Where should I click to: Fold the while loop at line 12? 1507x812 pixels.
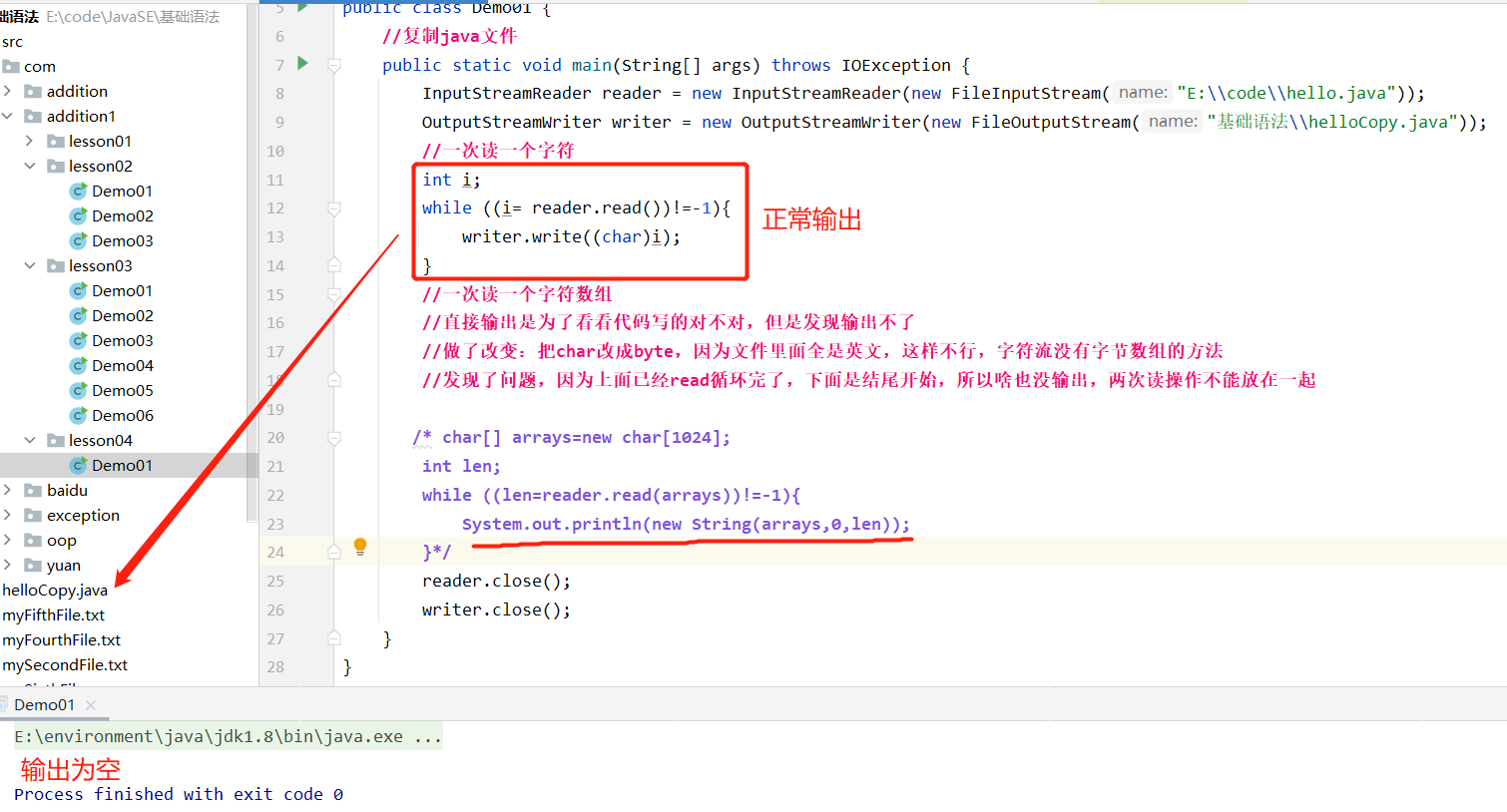point(334,208)
